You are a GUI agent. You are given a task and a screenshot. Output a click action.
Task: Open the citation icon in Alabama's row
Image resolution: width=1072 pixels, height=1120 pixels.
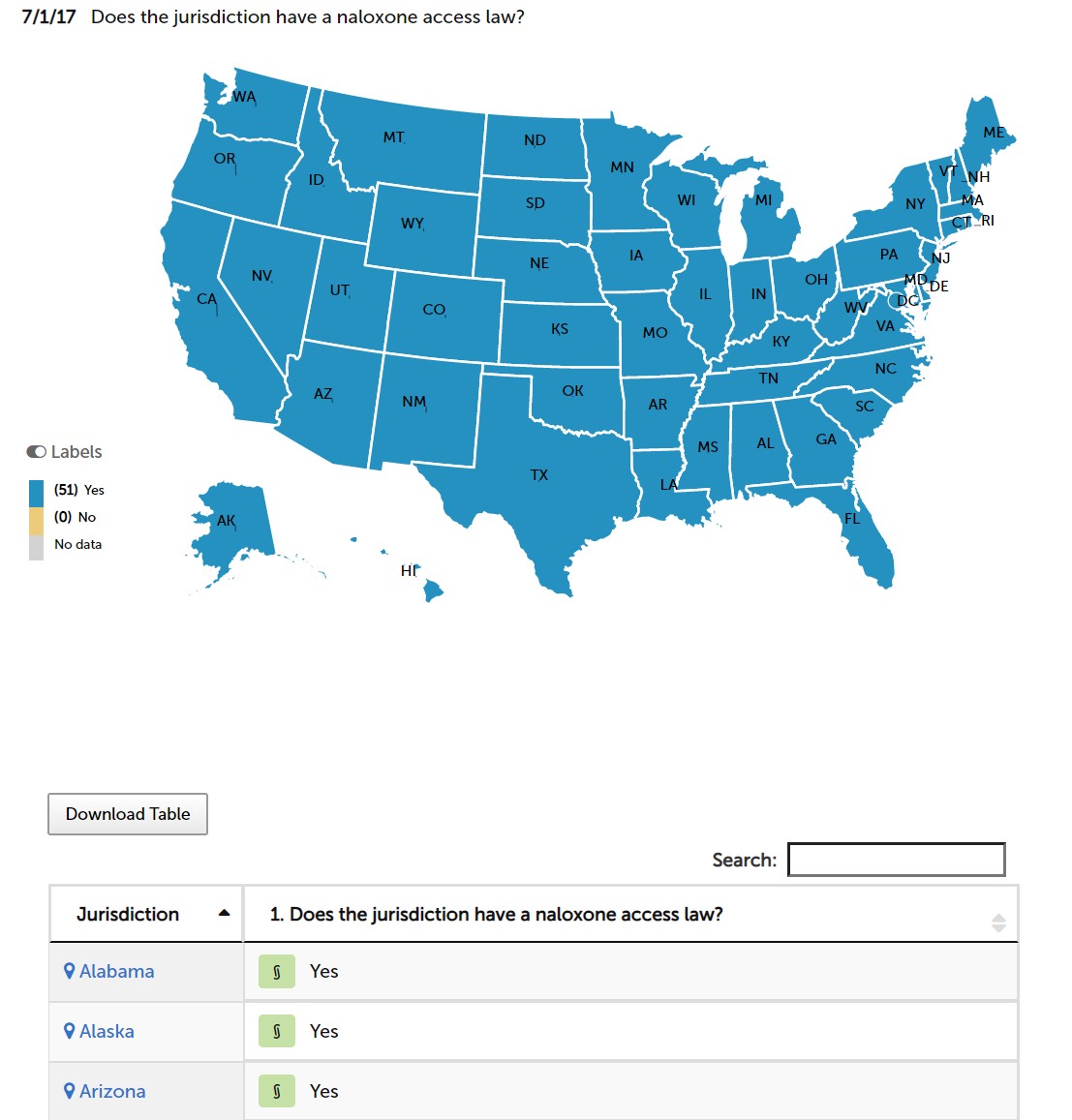pyautogui.click(x=277, y=972)
